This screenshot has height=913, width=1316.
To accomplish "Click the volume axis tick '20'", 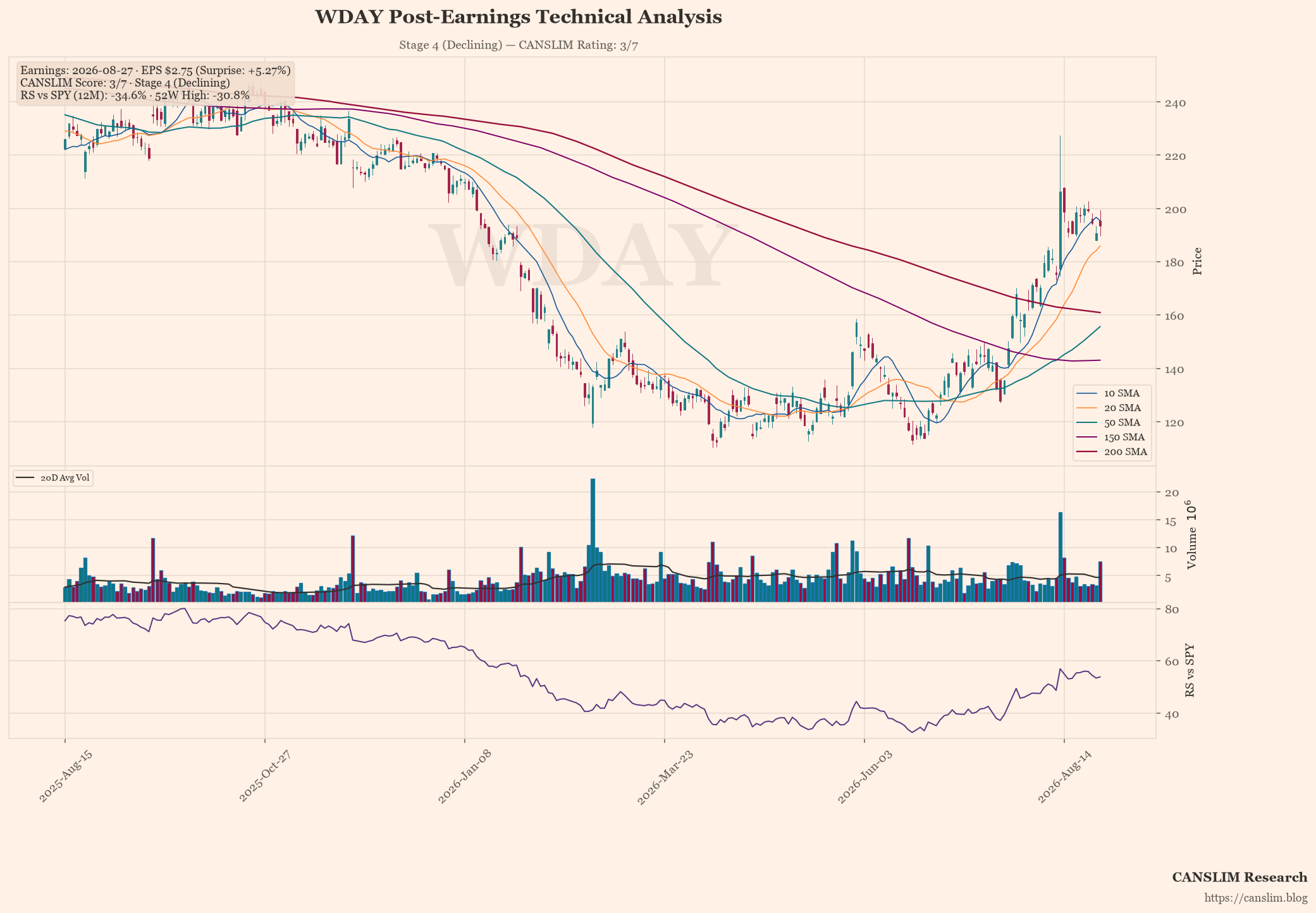I will click(1171, 493).
